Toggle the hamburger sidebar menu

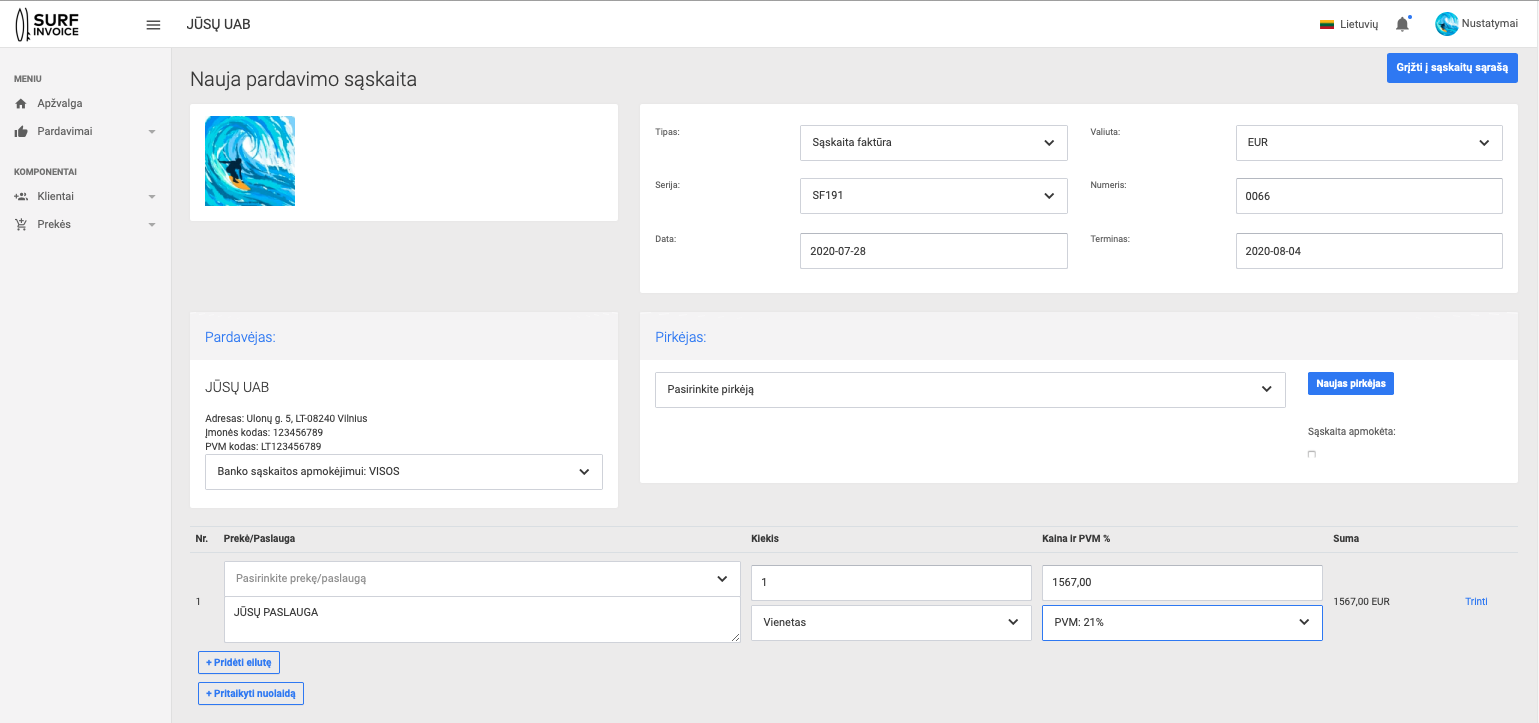pos(153,25)
